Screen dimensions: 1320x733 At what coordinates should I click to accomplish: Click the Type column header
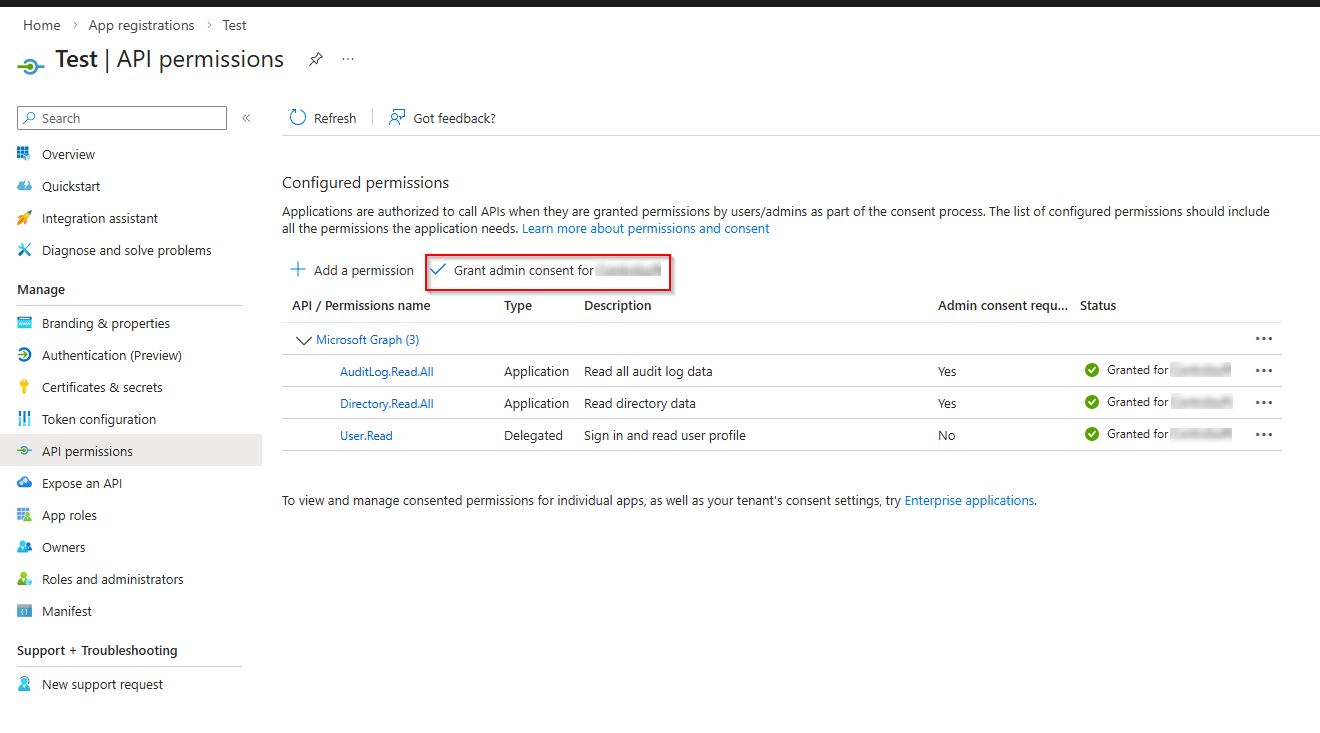pyautogui.click(x=518, y=306)
